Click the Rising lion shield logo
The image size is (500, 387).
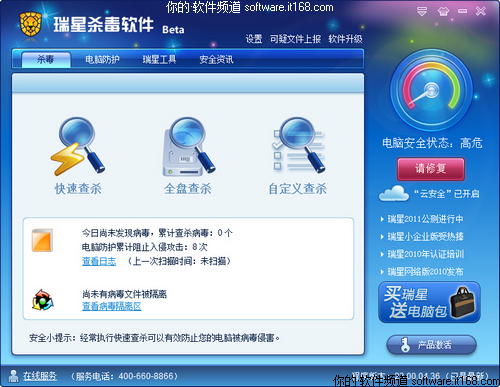31,24
